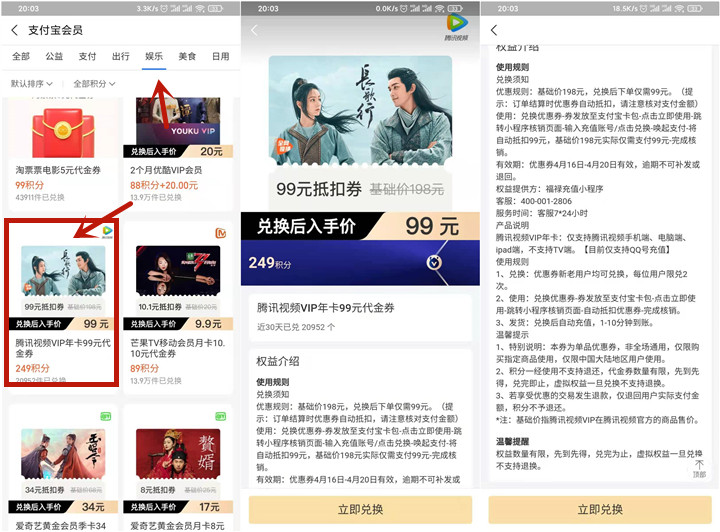Viewport: 720px width, 532px height.
Task: Tap 芒果TV移动会员月卡 card title
Action: coord(178,348)
